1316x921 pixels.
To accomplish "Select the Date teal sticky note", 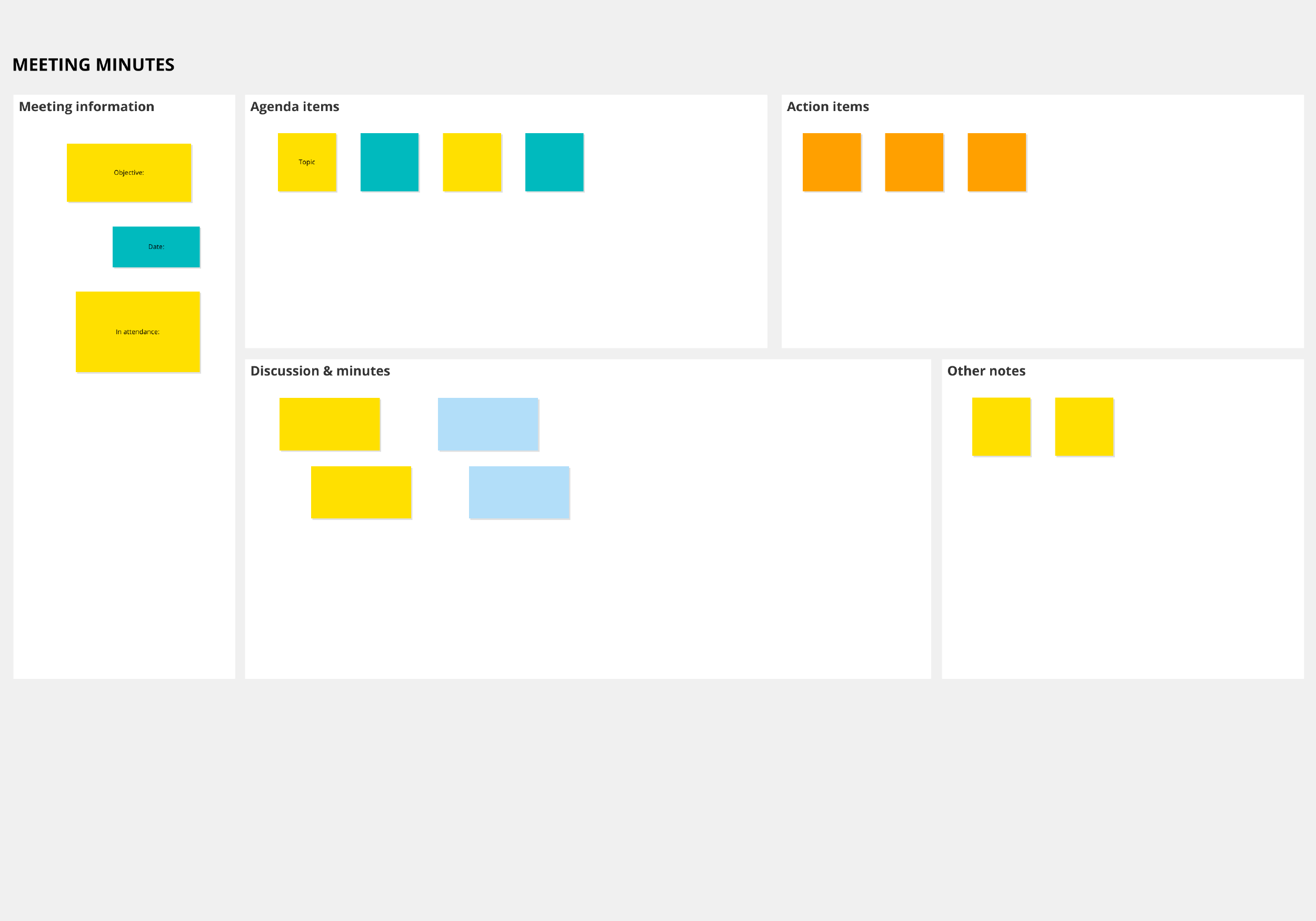I will (155, 246).
